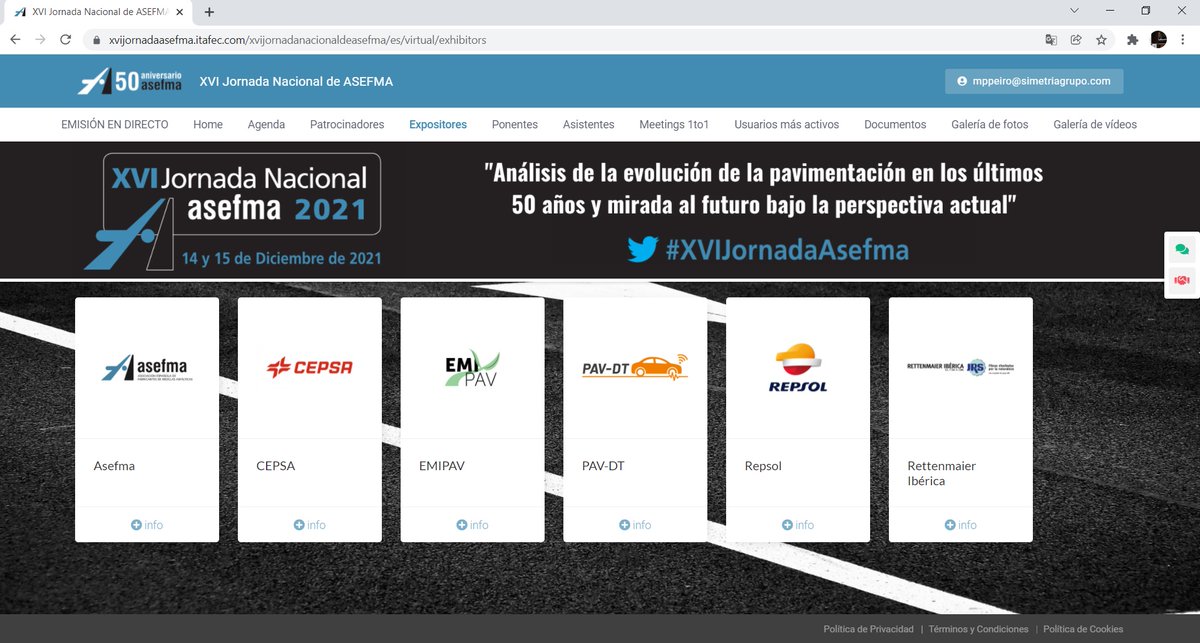Click the Repsol card logo
The width and height of the screenshot is (1200, 643).
tap(798, 368)
